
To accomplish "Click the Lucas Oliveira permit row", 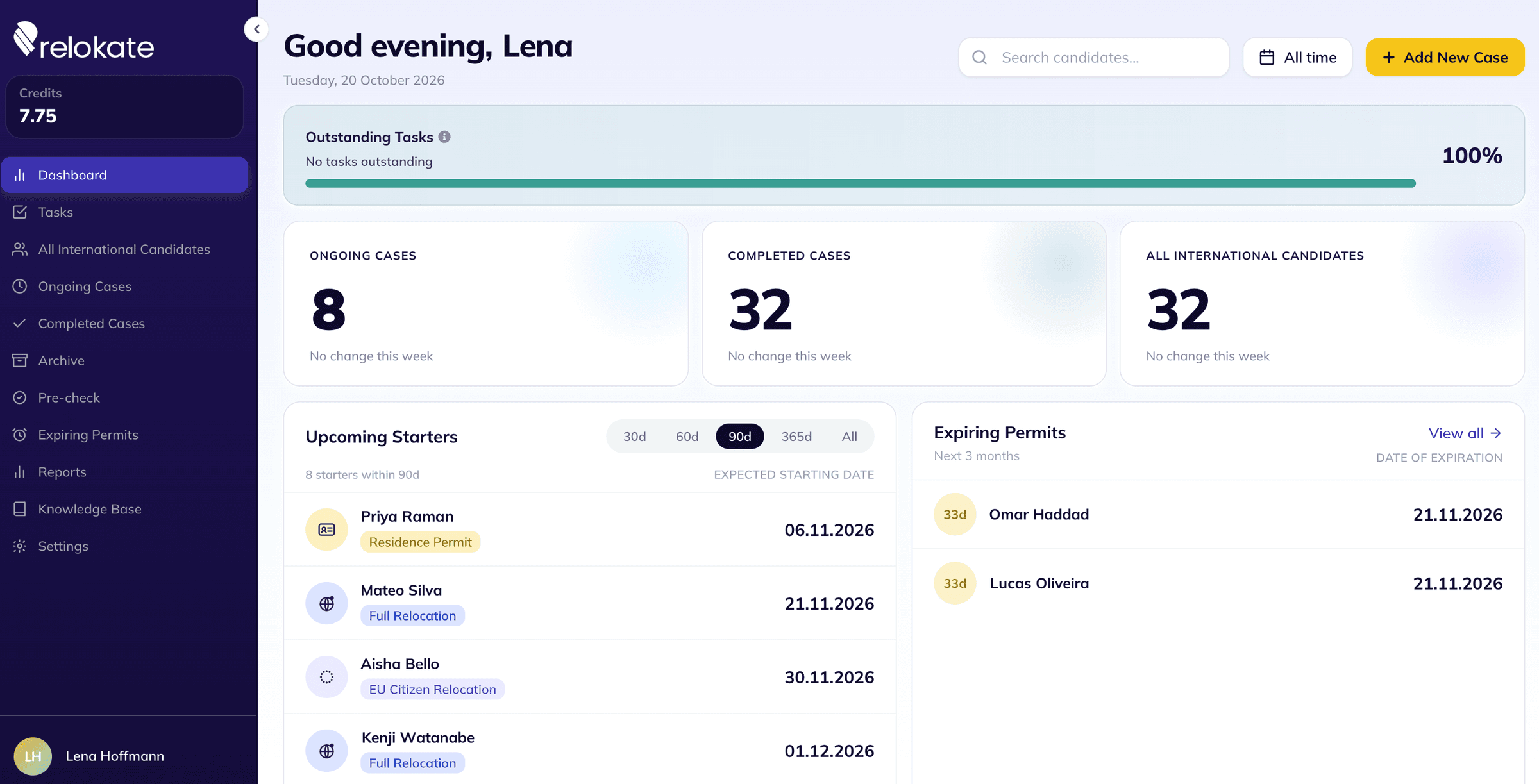I will [1218, 583].
